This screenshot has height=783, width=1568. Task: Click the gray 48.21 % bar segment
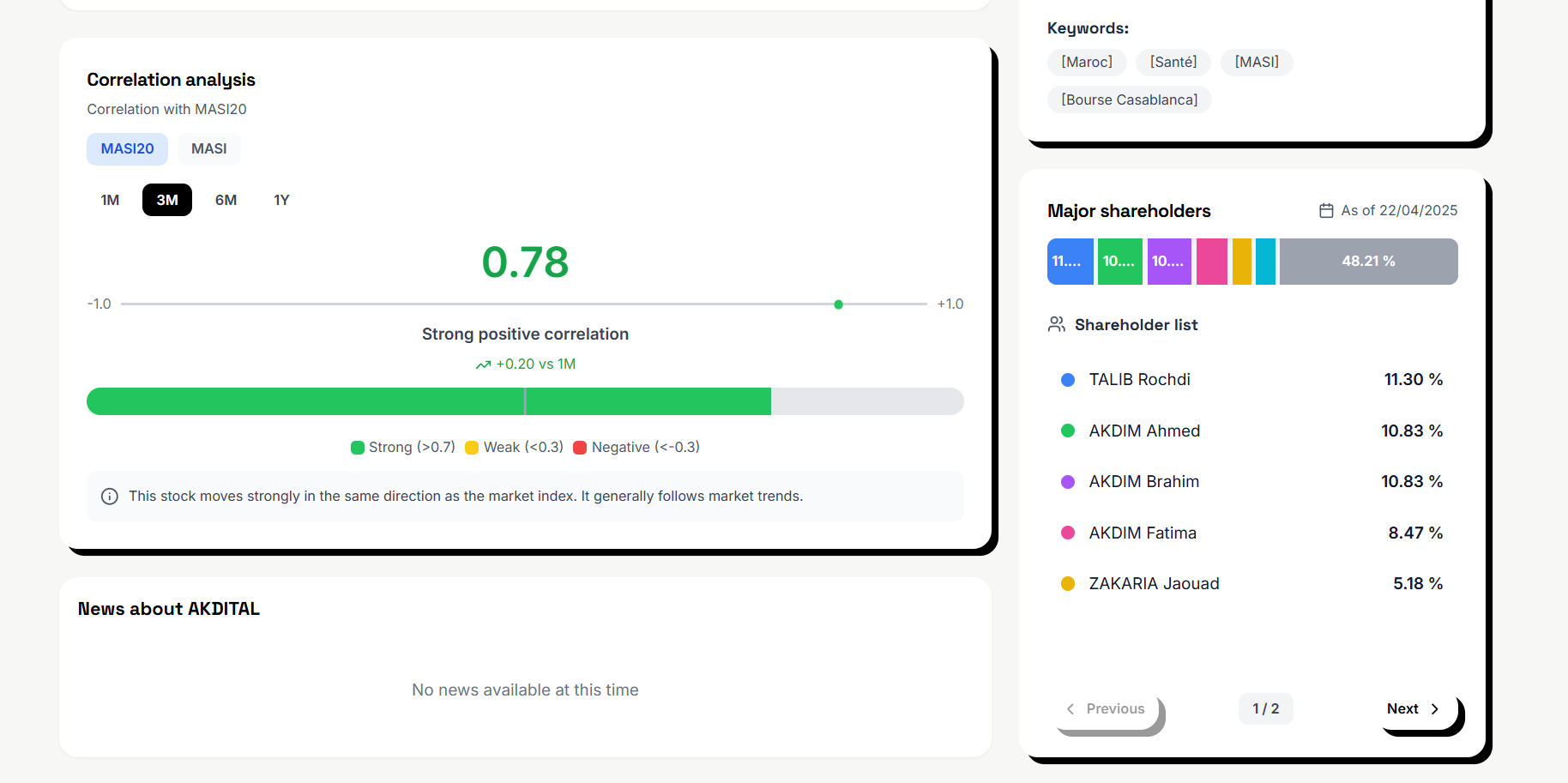(x=1369, y=262)
